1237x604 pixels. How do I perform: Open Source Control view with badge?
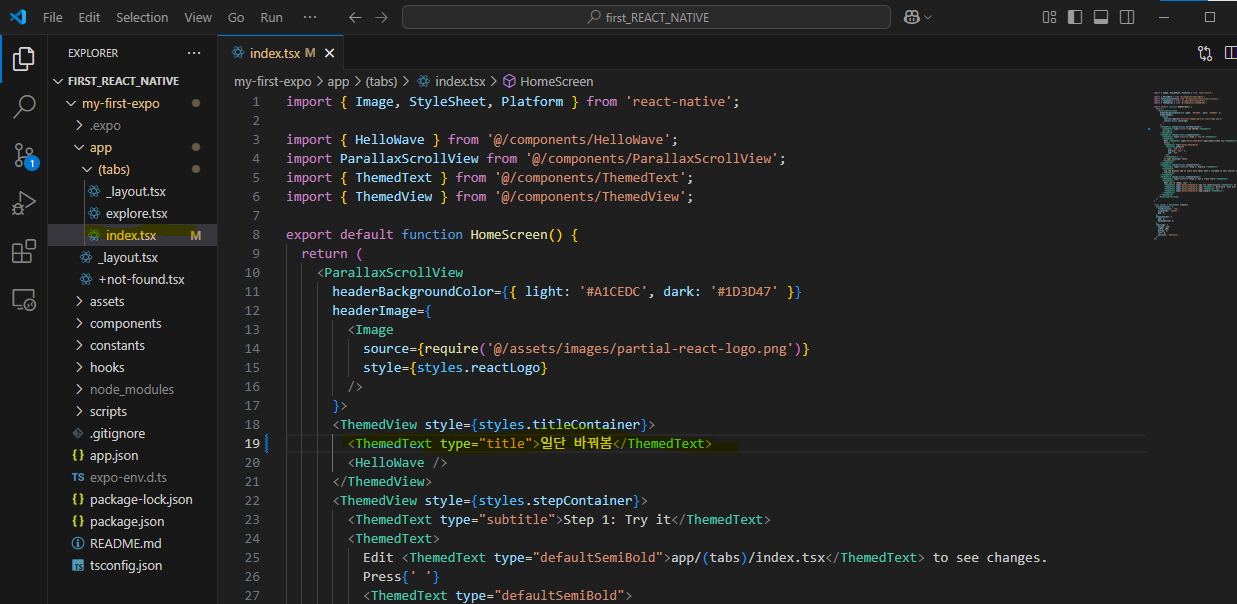click(24, 155)
